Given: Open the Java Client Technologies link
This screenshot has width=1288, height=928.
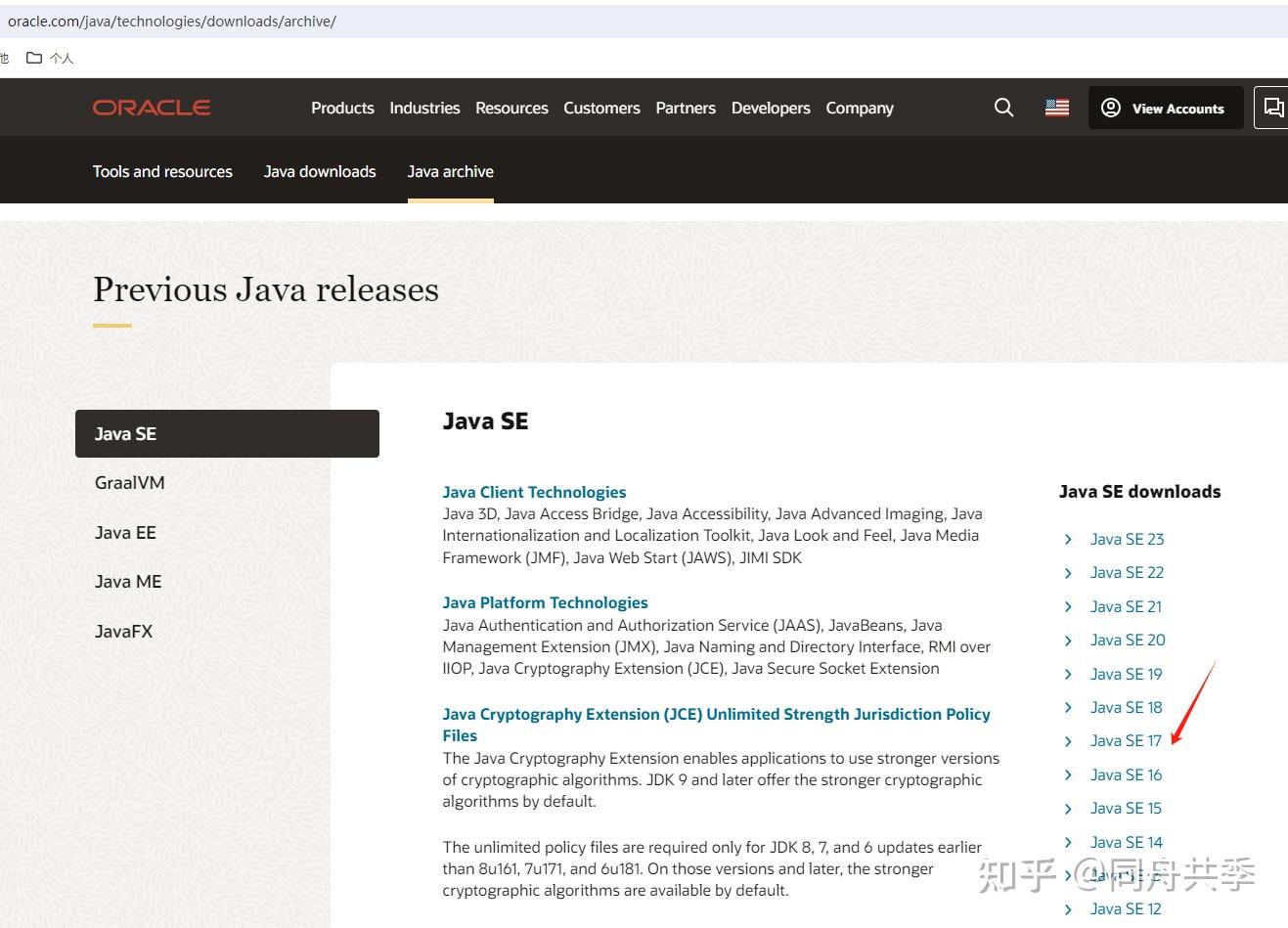Looking at the screenshot, I should pyautogui.click(x=534, y=492).
